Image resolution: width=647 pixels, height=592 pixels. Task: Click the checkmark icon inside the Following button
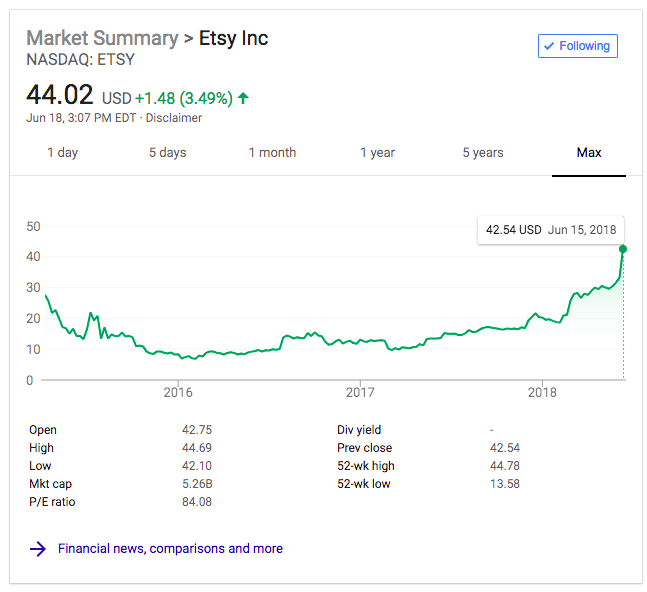tap(549, 46)
